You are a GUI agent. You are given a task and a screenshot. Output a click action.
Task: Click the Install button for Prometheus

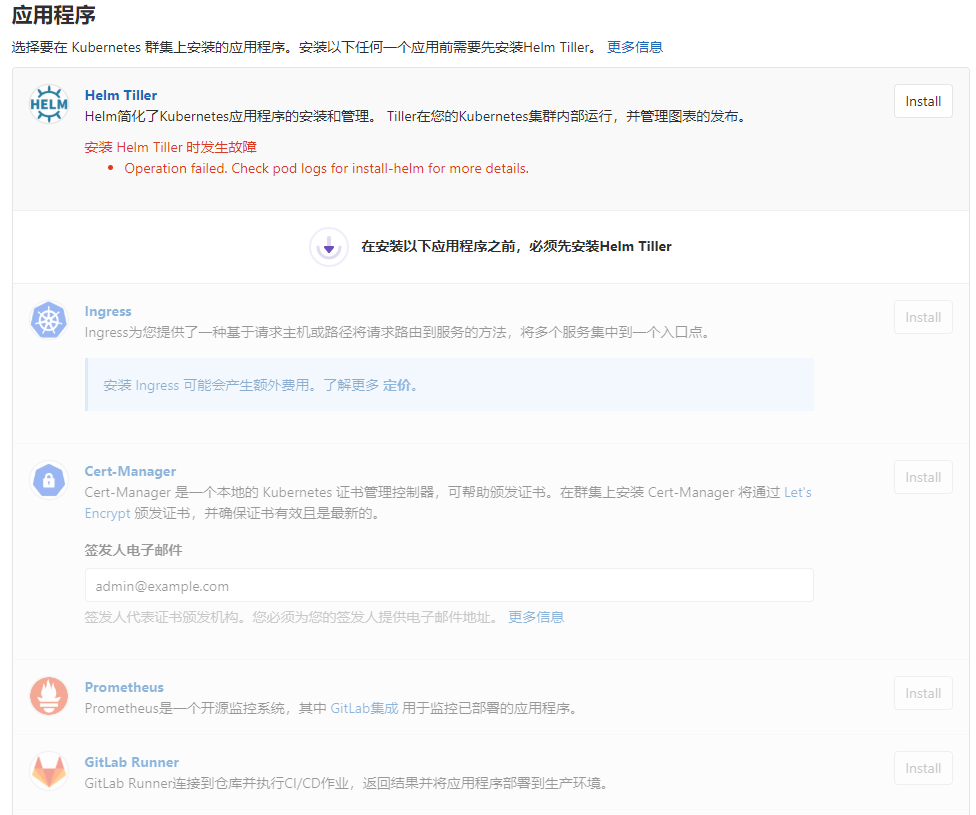[923, 694]
